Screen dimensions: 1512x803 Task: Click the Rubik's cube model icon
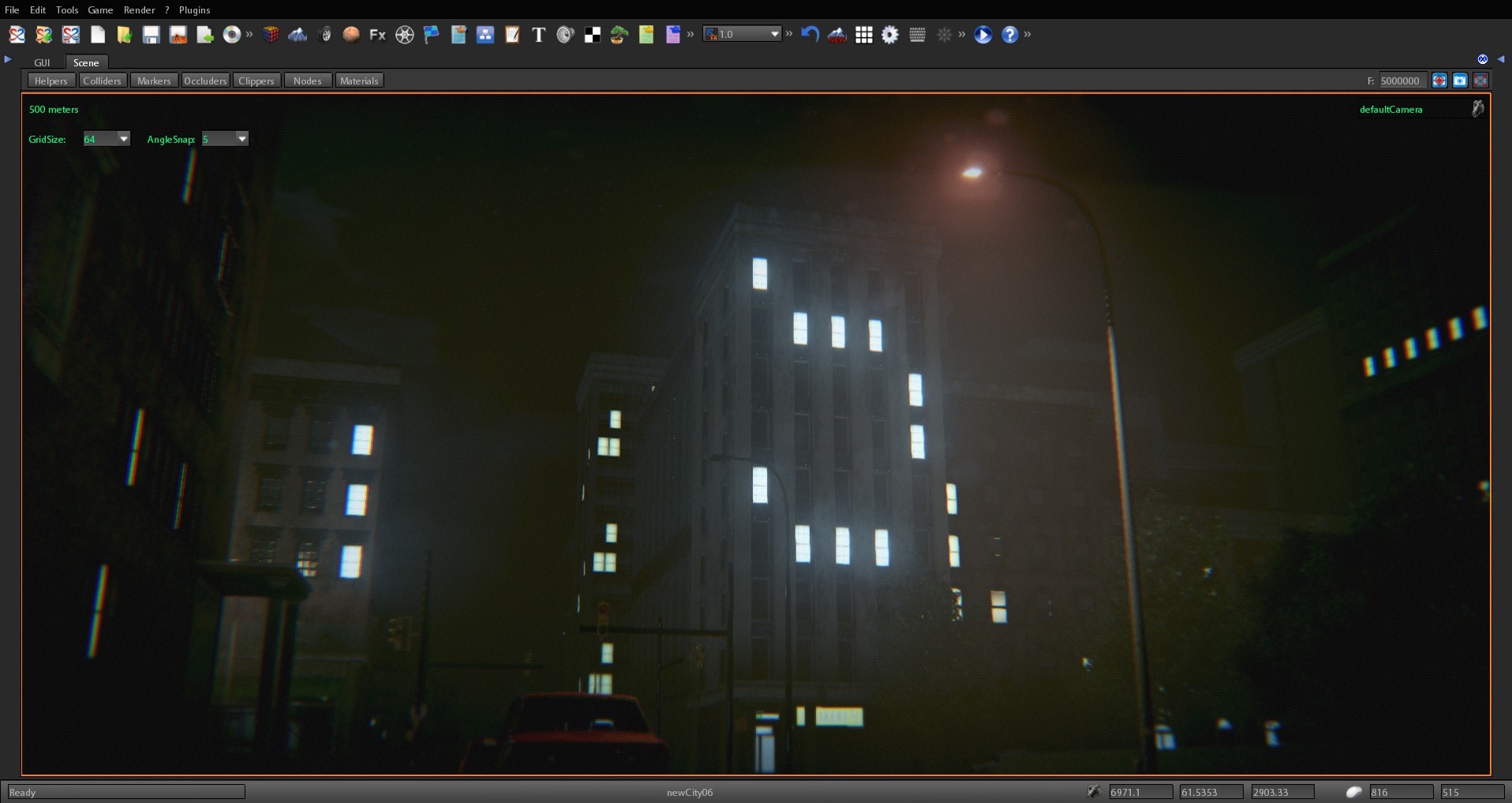point(271,35)
